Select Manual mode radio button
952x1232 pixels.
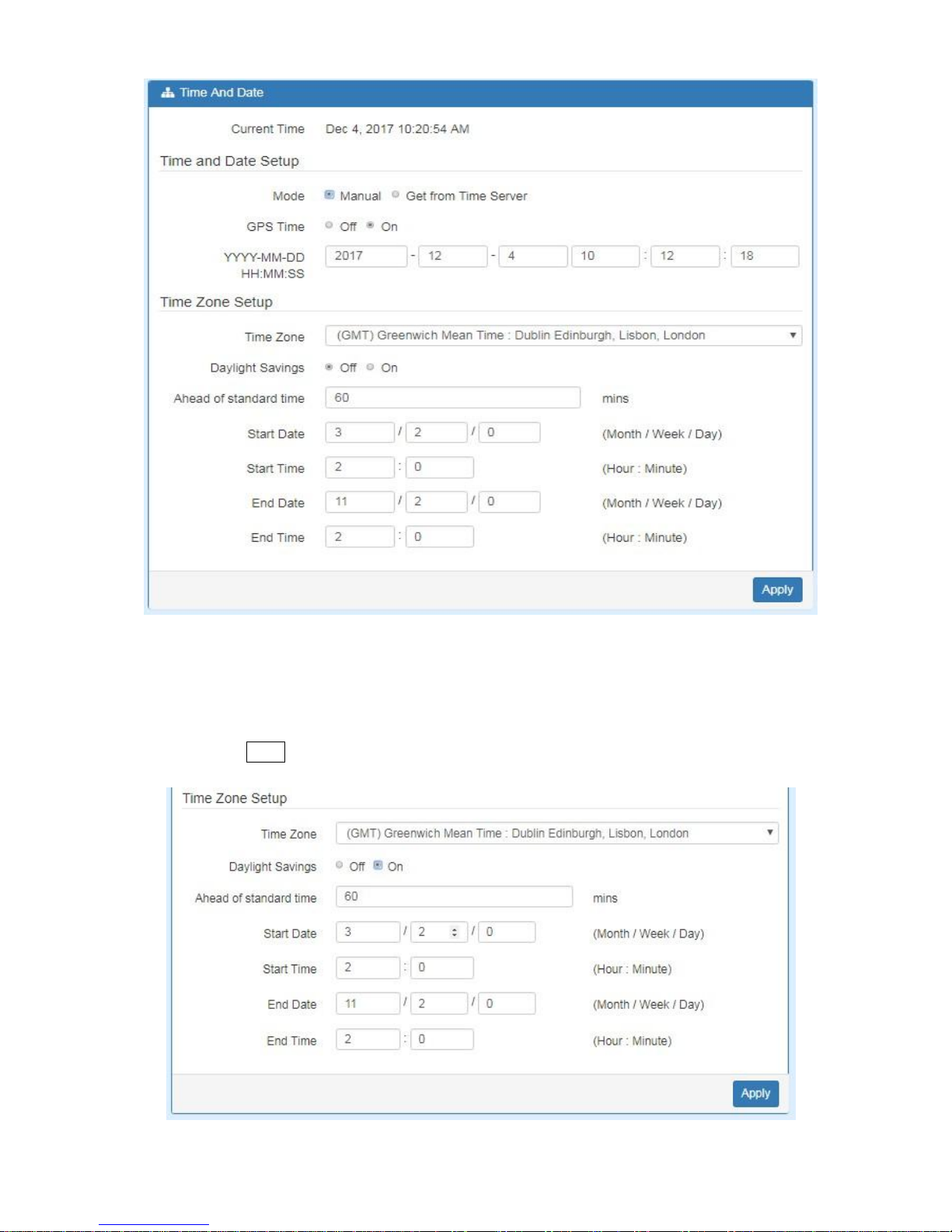coord(330,195)
